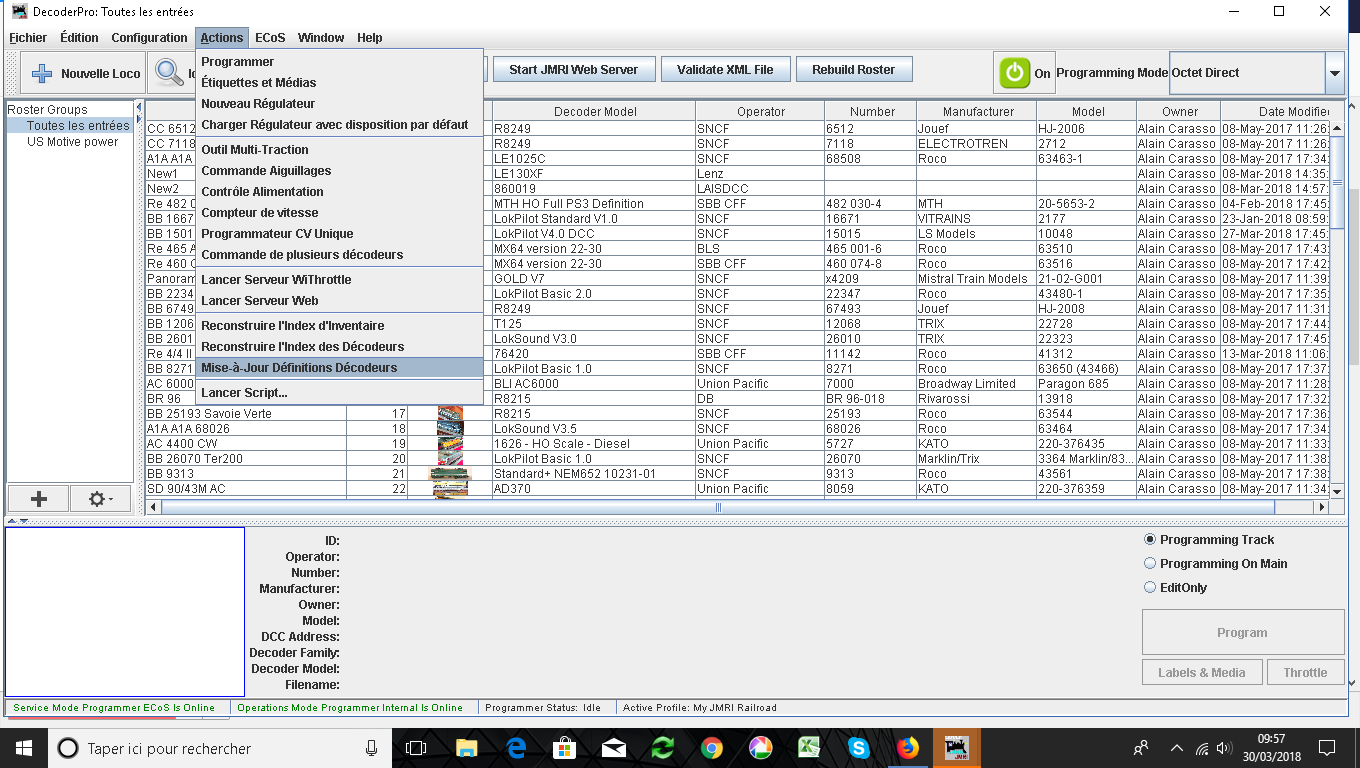Click the down arrow on the pane divider
Image resolution: width=1360 pixels, height=768 pixels.
(x=23, y=521)
